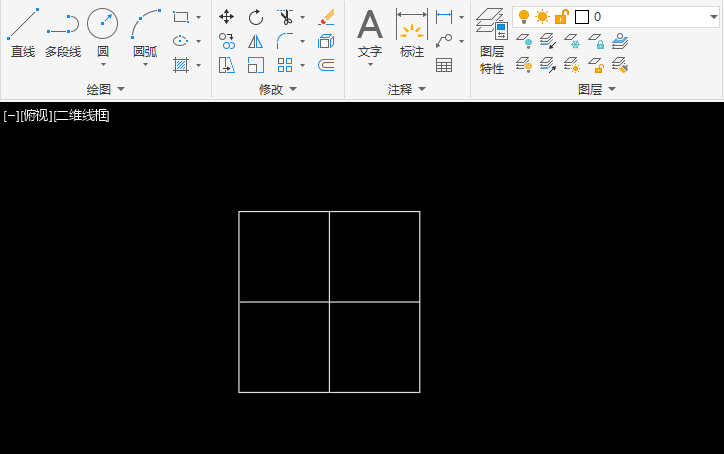The height and width of the screenshot is (454, 724).
Task: Click the layer Off tool icon
Action: coord(524,41)
